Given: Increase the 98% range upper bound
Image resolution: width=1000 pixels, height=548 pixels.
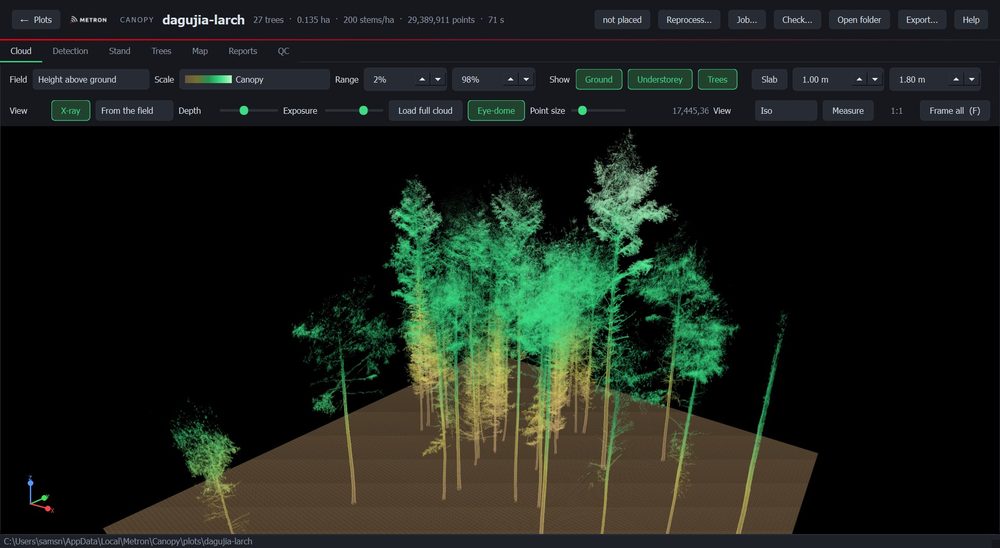Looking at the screenshot, I should [x=510, y=80].
